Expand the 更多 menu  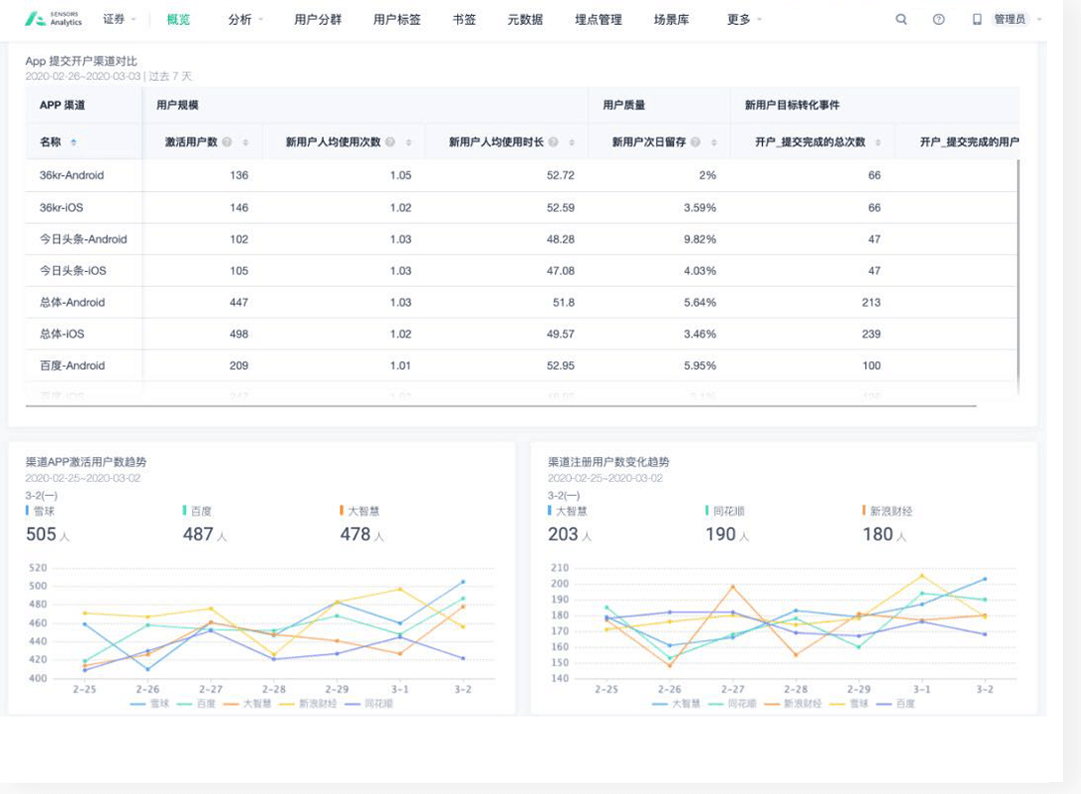point(744,19)
